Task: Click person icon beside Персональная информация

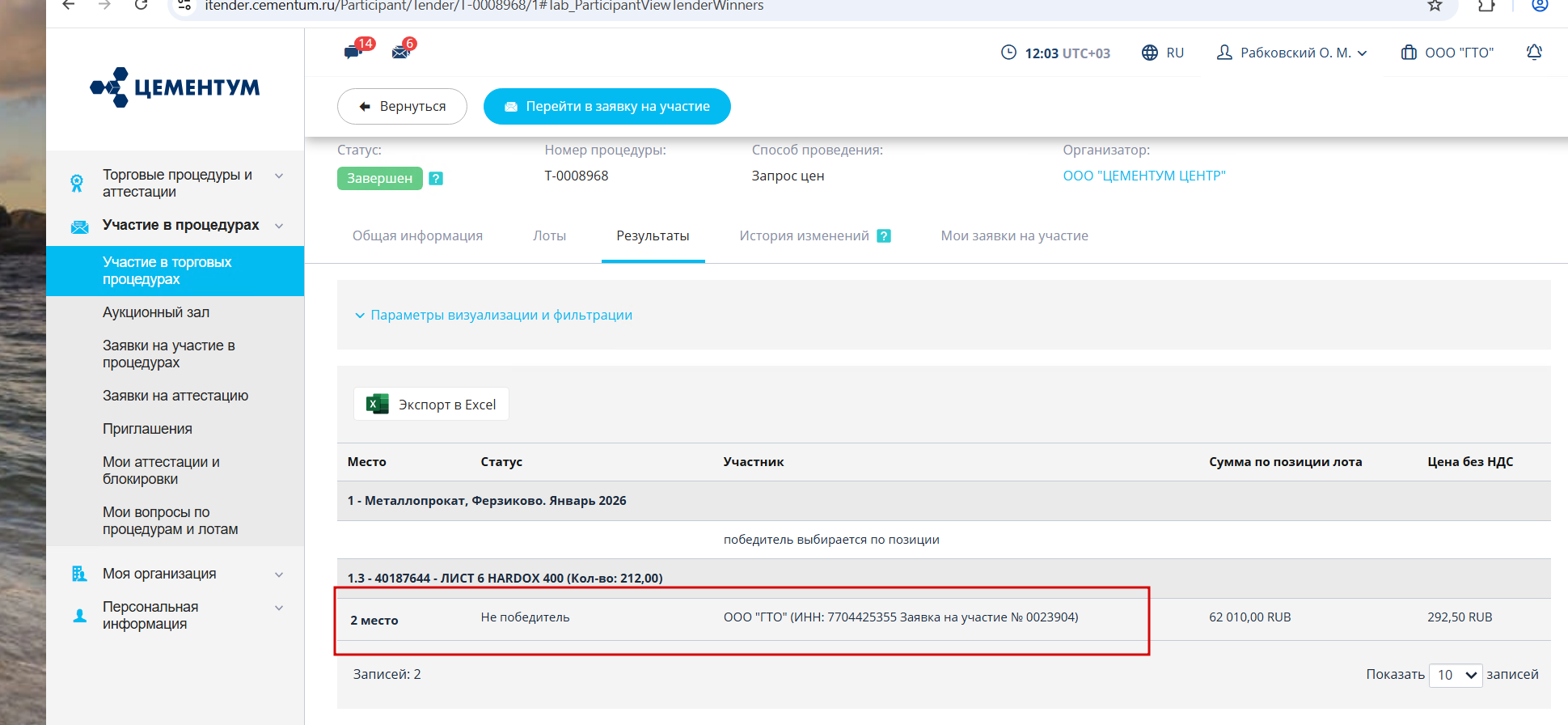Action: pyautogui.click(x=79, y=616)
